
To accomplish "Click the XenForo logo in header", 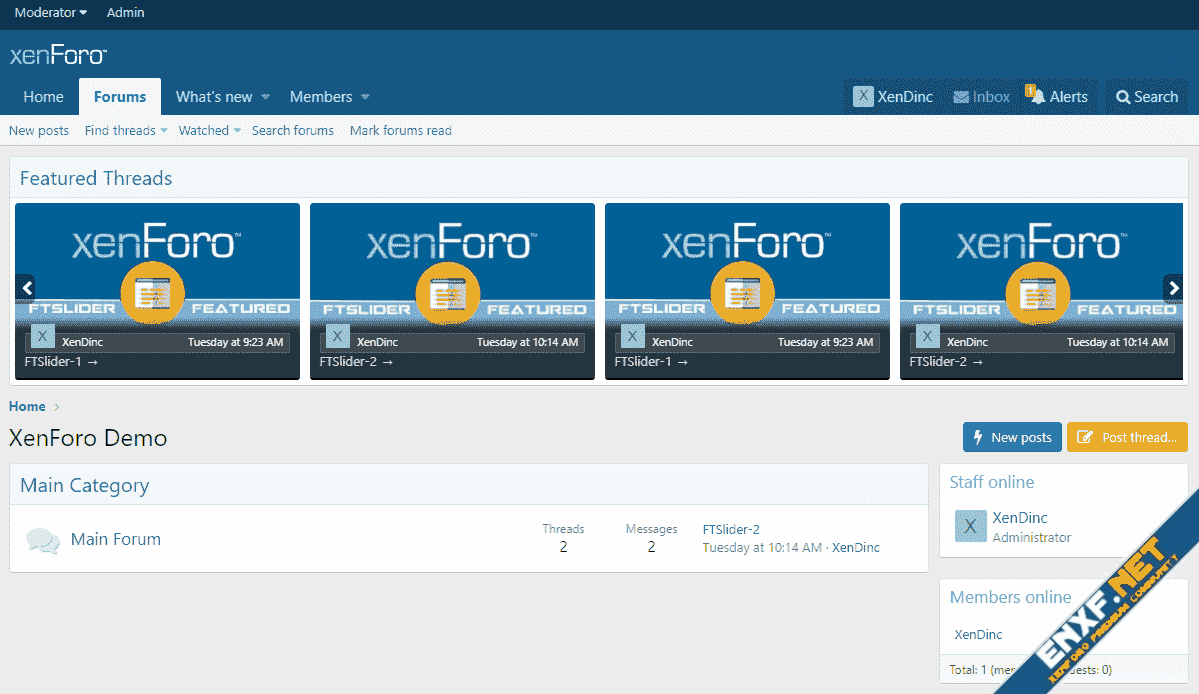I will pos(58,55).
